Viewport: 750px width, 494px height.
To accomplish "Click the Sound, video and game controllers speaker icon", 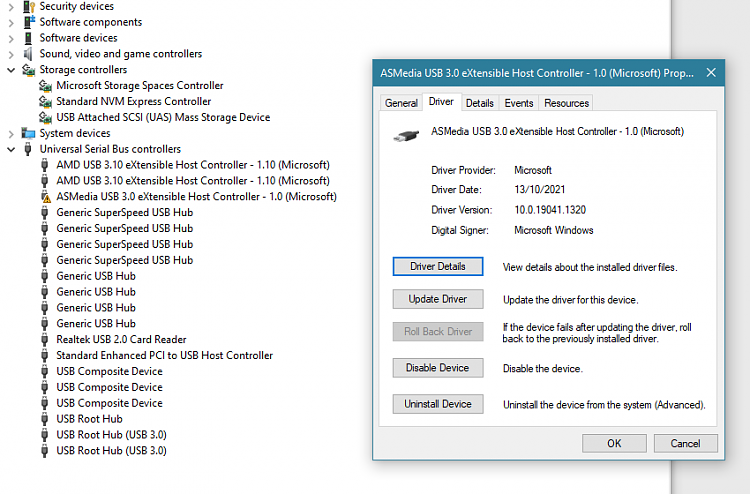I will (x=29, y=54).
